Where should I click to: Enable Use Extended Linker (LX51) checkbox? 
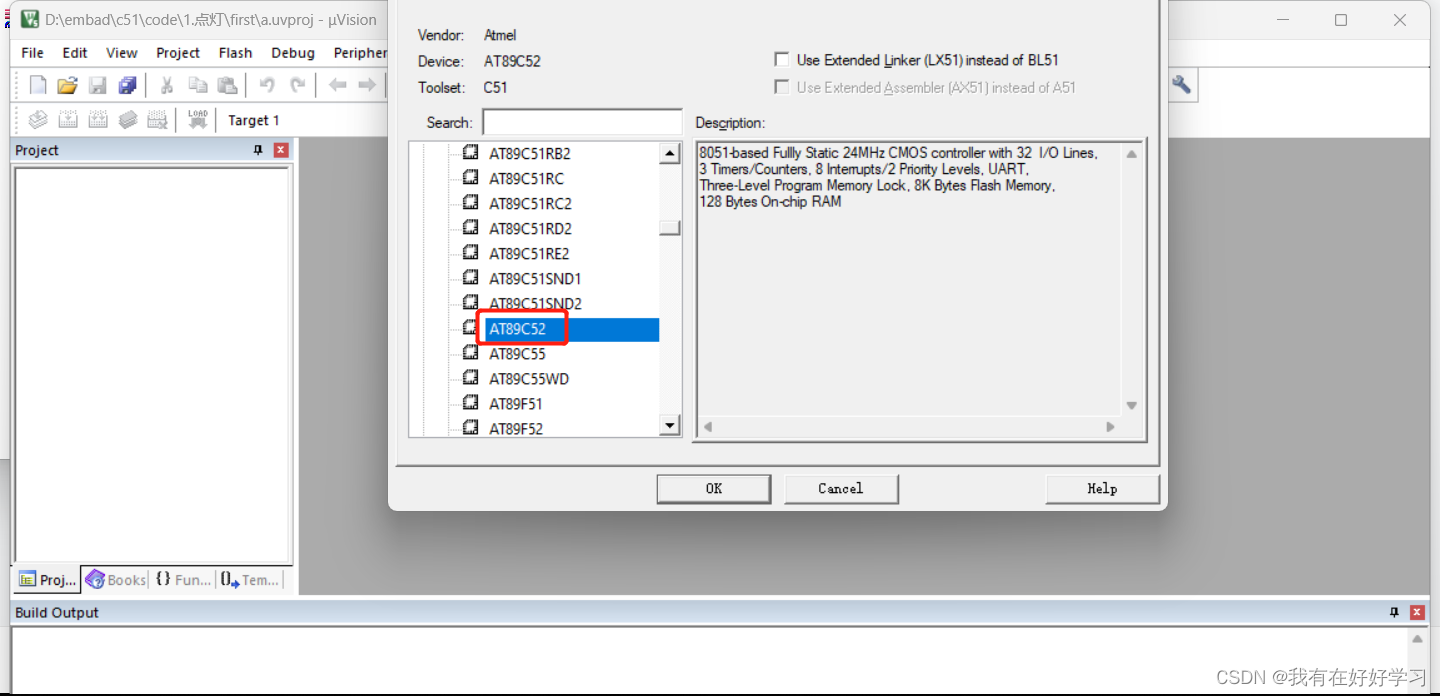coord(782,60)
